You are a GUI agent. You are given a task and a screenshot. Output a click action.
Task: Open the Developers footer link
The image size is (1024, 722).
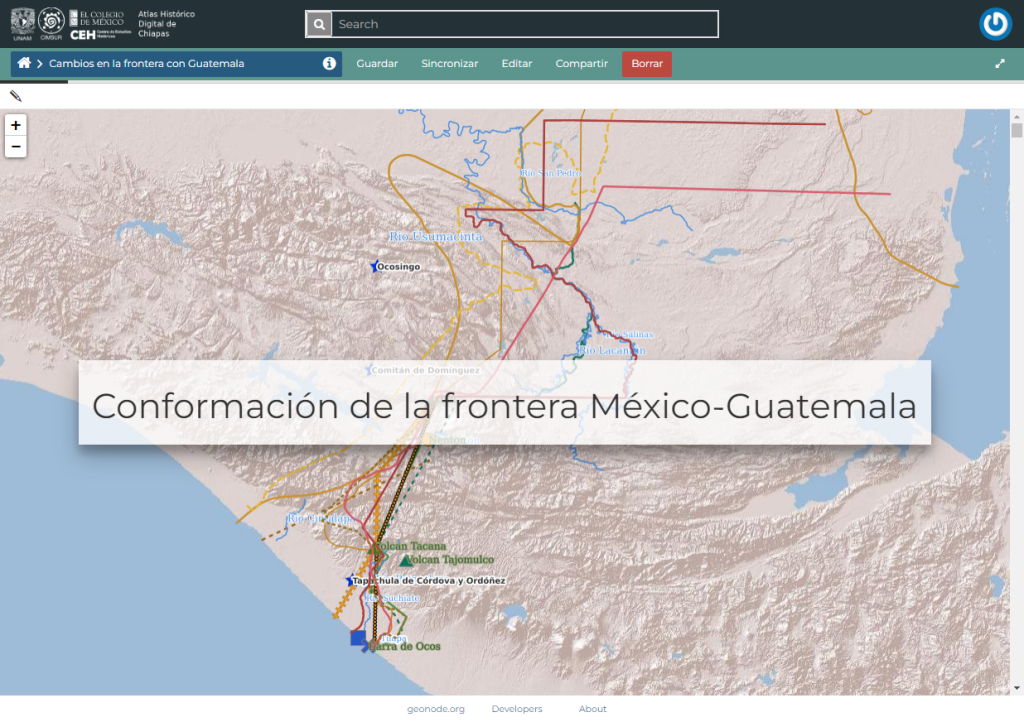517,709
